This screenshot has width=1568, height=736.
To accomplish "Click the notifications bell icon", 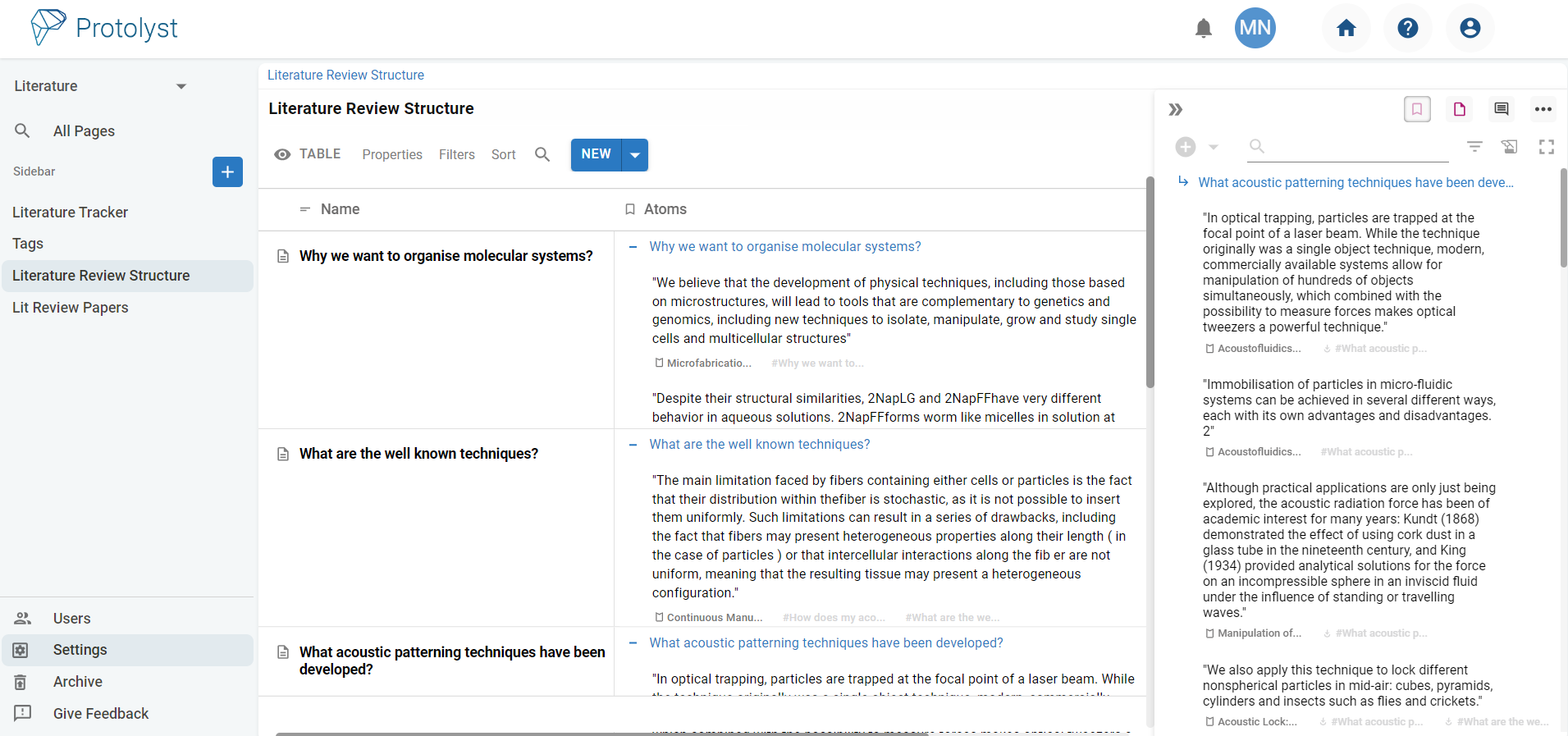I will (1203, 29).
